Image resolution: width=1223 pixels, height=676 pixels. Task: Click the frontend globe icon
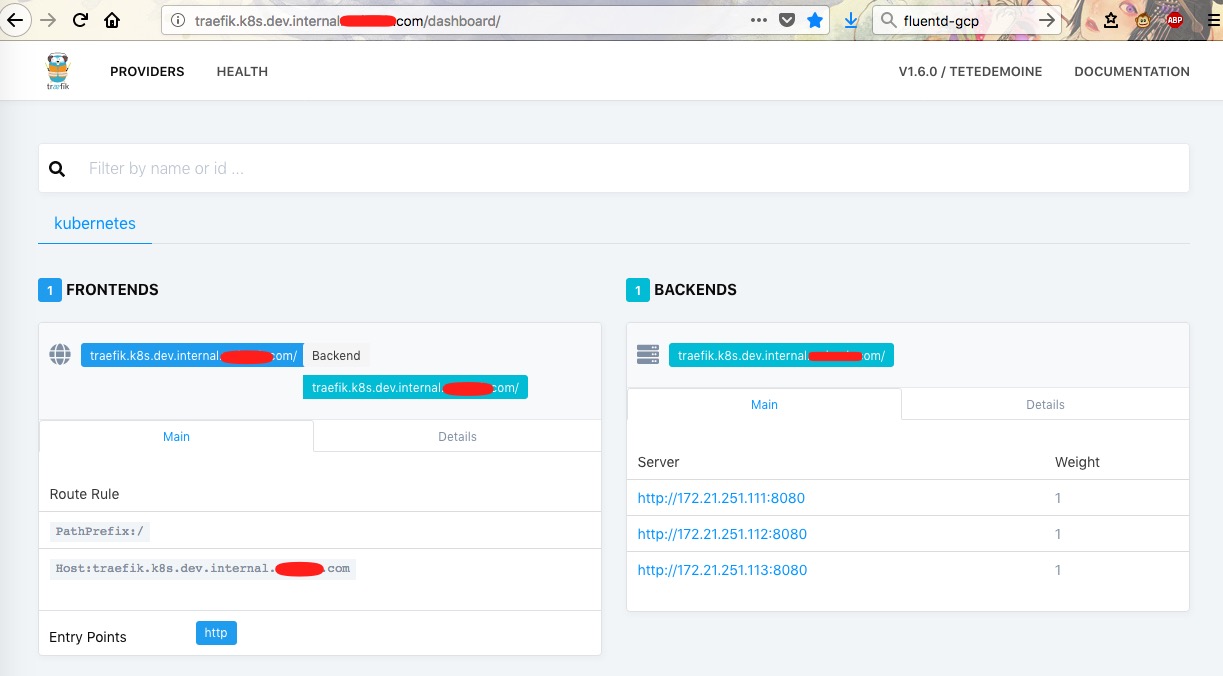60,354
